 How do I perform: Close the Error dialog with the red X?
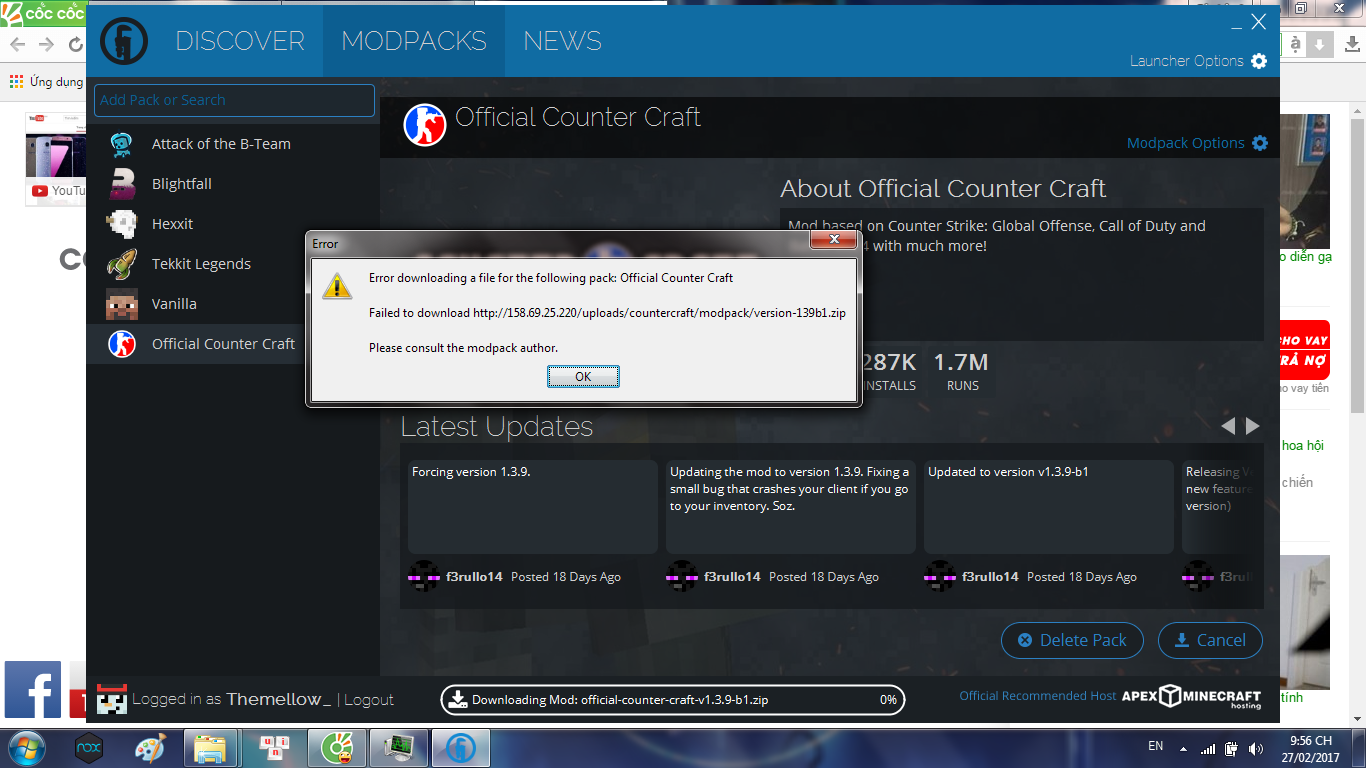point(832,240)
